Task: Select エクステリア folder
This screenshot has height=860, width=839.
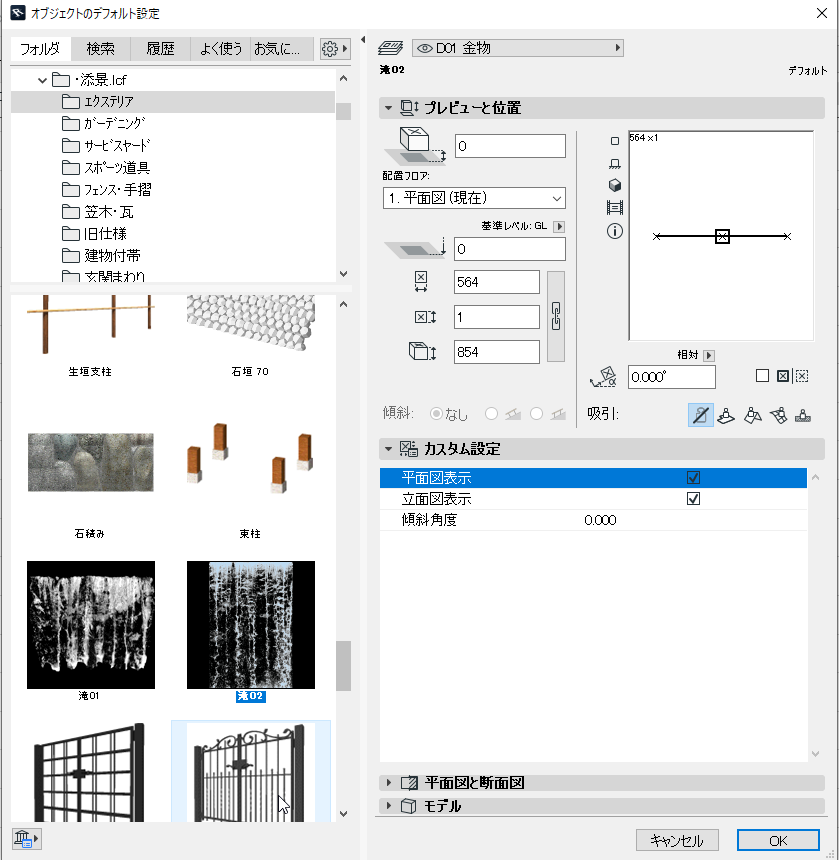Action: tap(173, 102)
